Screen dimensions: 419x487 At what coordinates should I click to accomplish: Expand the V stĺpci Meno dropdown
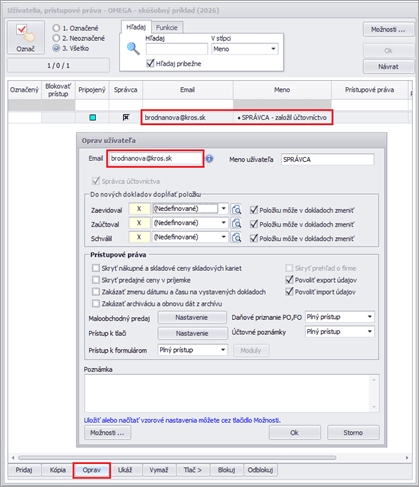coord(273,49)
